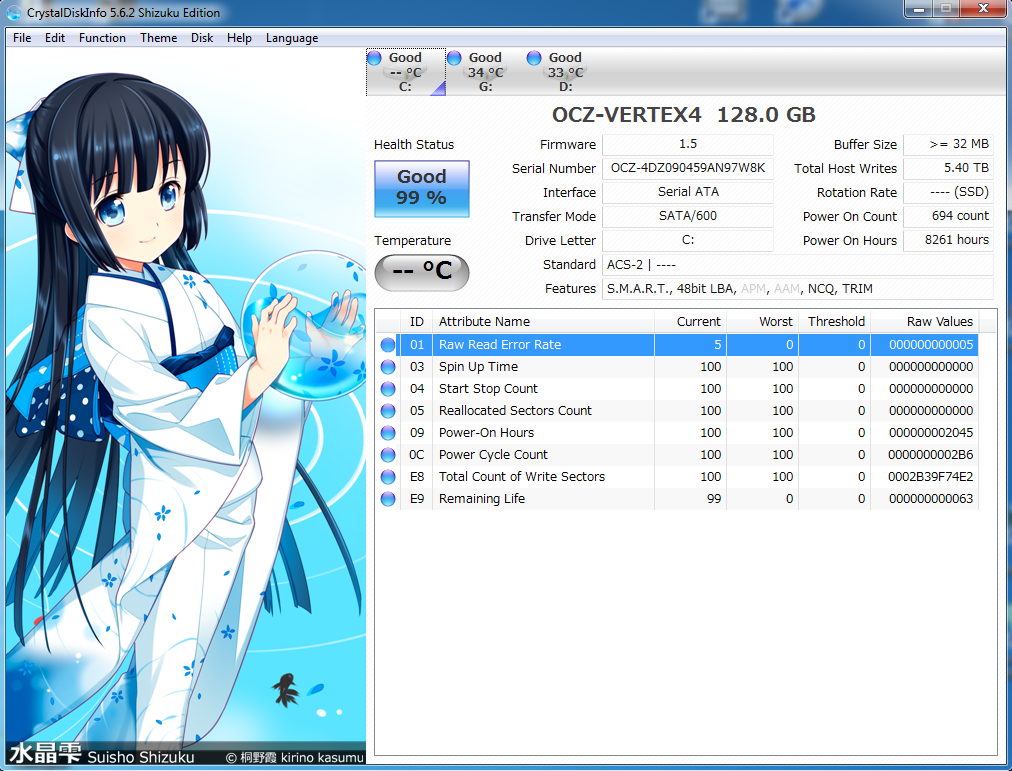1012x771 pixels.
Task: Select the Start Stop Count row
Action: tap(677, 389)
